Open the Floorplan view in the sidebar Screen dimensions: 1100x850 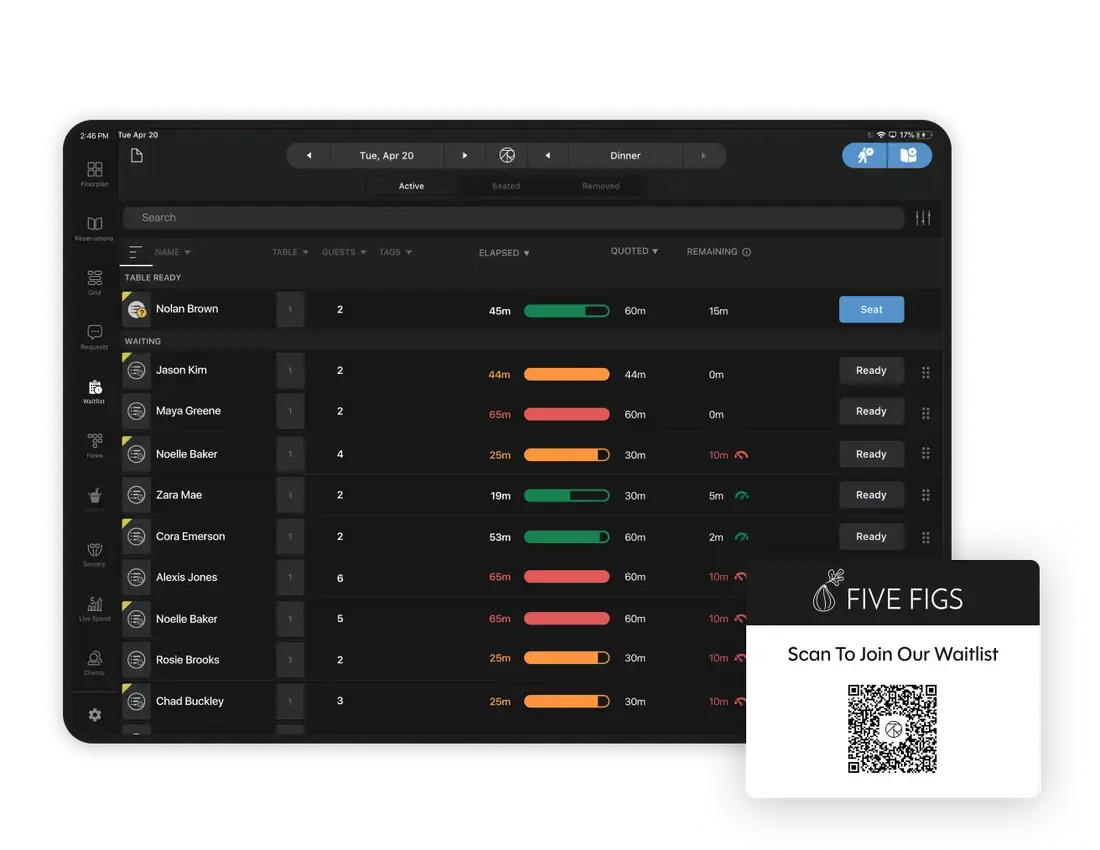coord(95,174)
